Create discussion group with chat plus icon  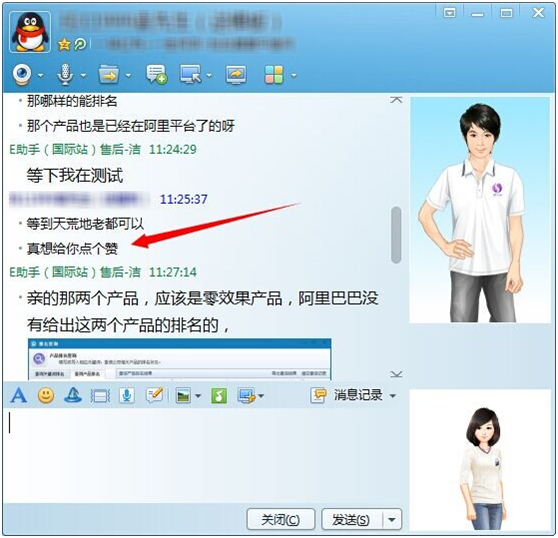click(x=156, y=75)
